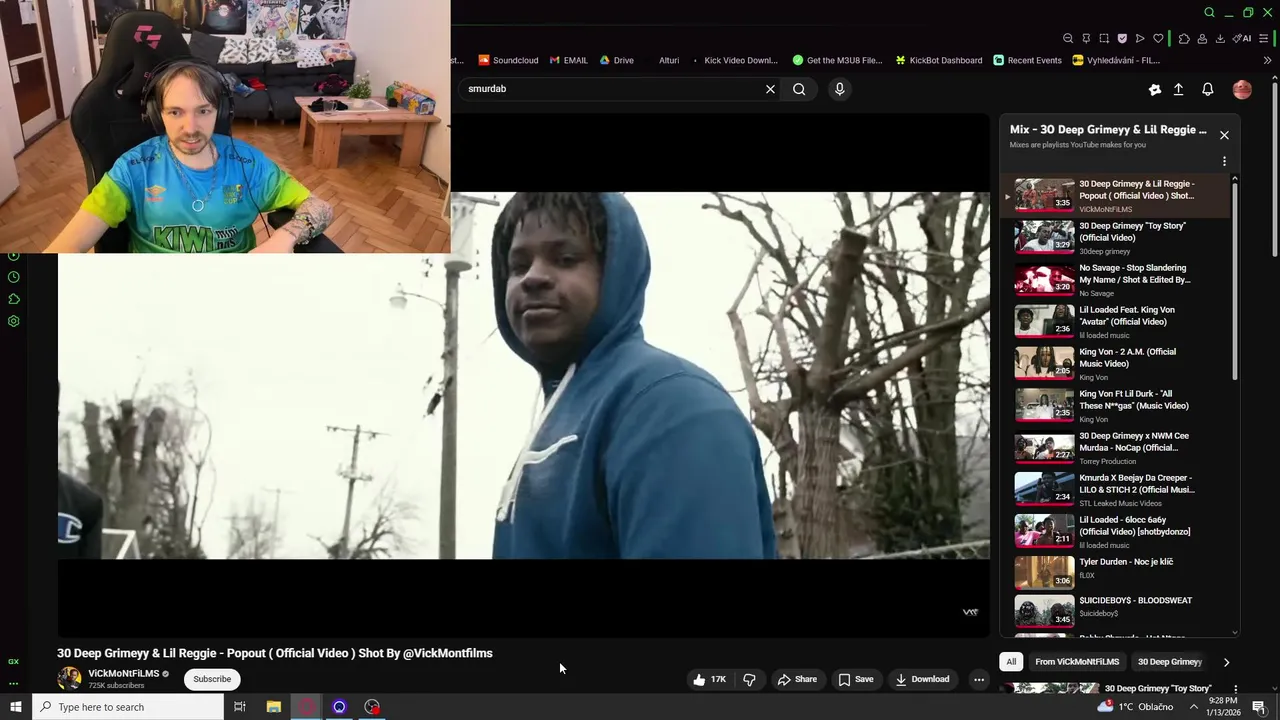
Task: Open EMAIL bookmark
Action: pyautogui.click(x=568, y=60)
